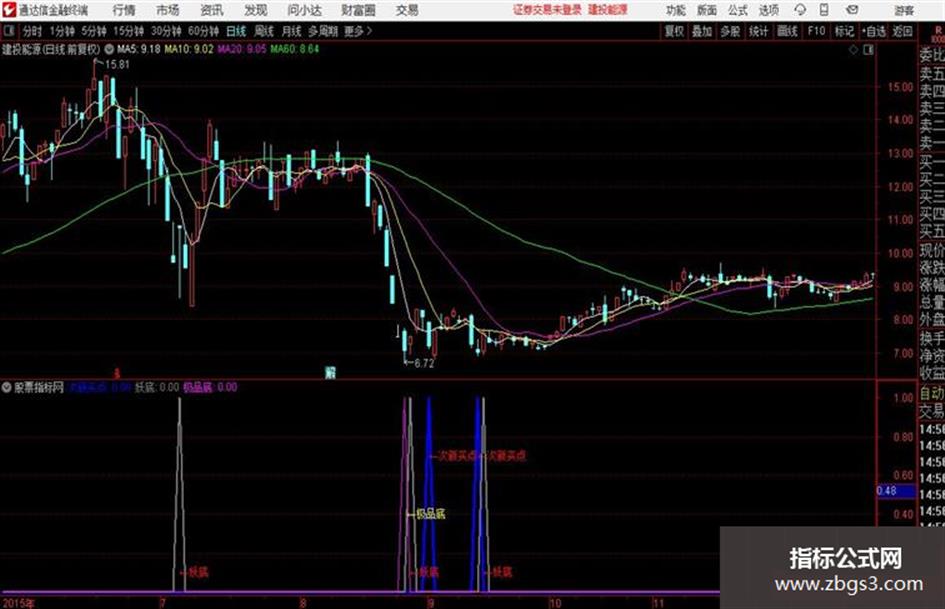
Task: Open the 选项 menu
Action: (768, 10)
